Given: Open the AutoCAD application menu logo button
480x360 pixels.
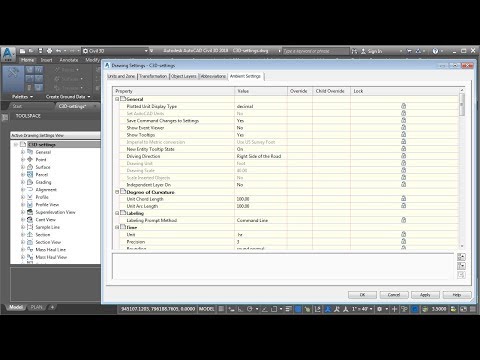Looking at the screenshot, I should [7, 53].
